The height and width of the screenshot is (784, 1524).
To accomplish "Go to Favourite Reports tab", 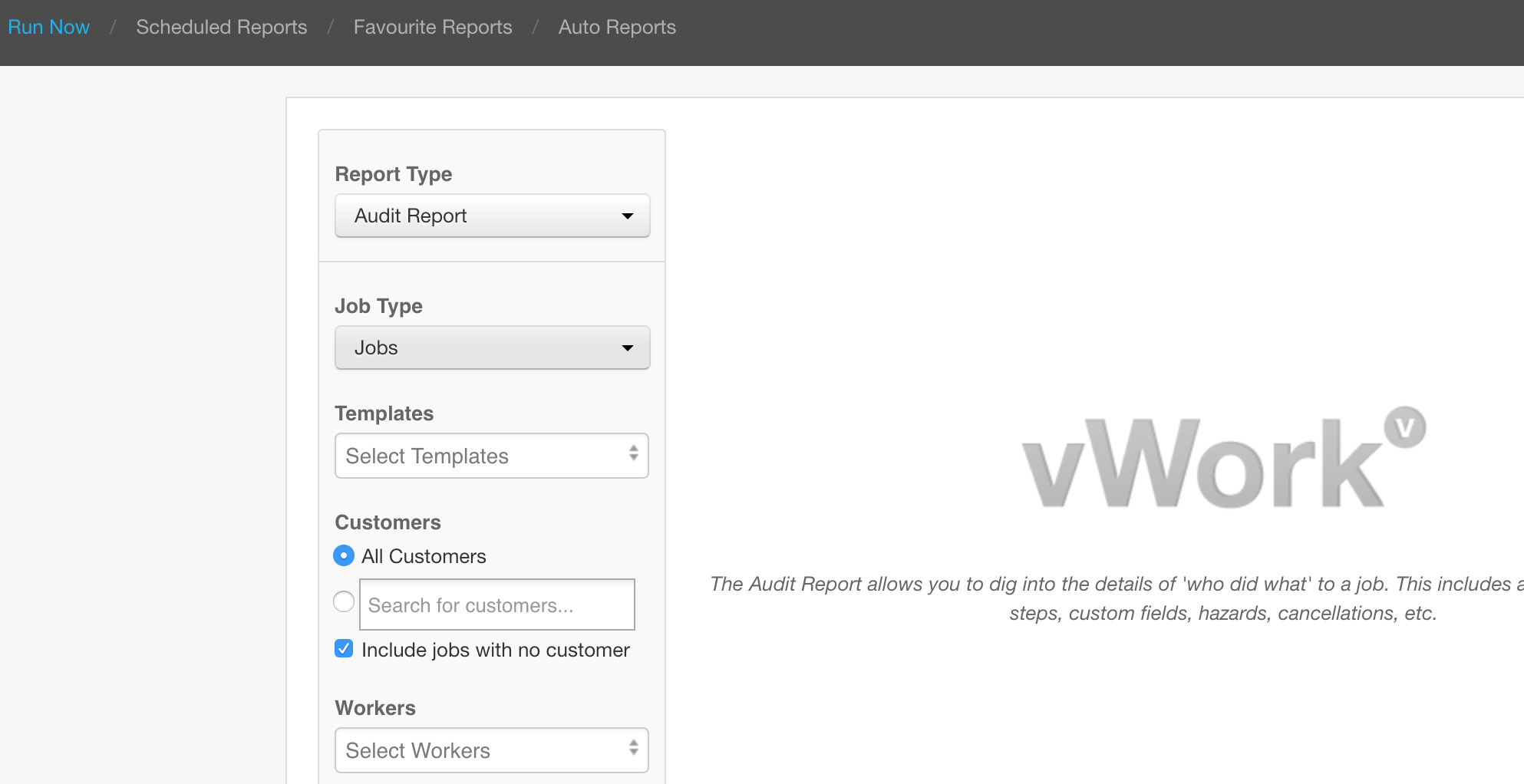I will point(433,27).
